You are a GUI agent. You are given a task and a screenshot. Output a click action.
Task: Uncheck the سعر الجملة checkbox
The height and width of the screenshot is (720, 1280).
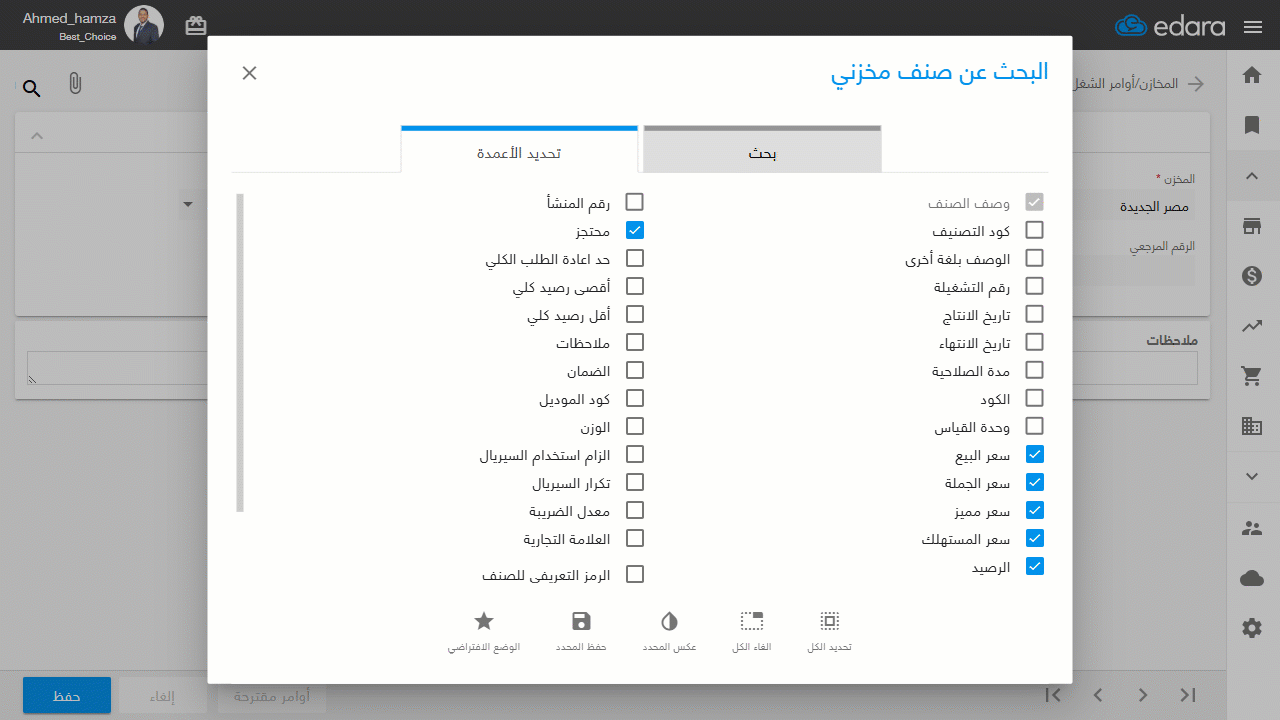tap(1035, 482)
